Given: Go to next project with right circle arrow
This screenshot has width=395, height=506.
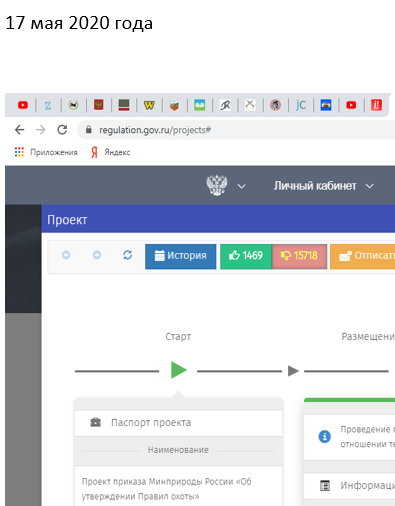Looking at the screenshot, I should [x=97, y=255].
